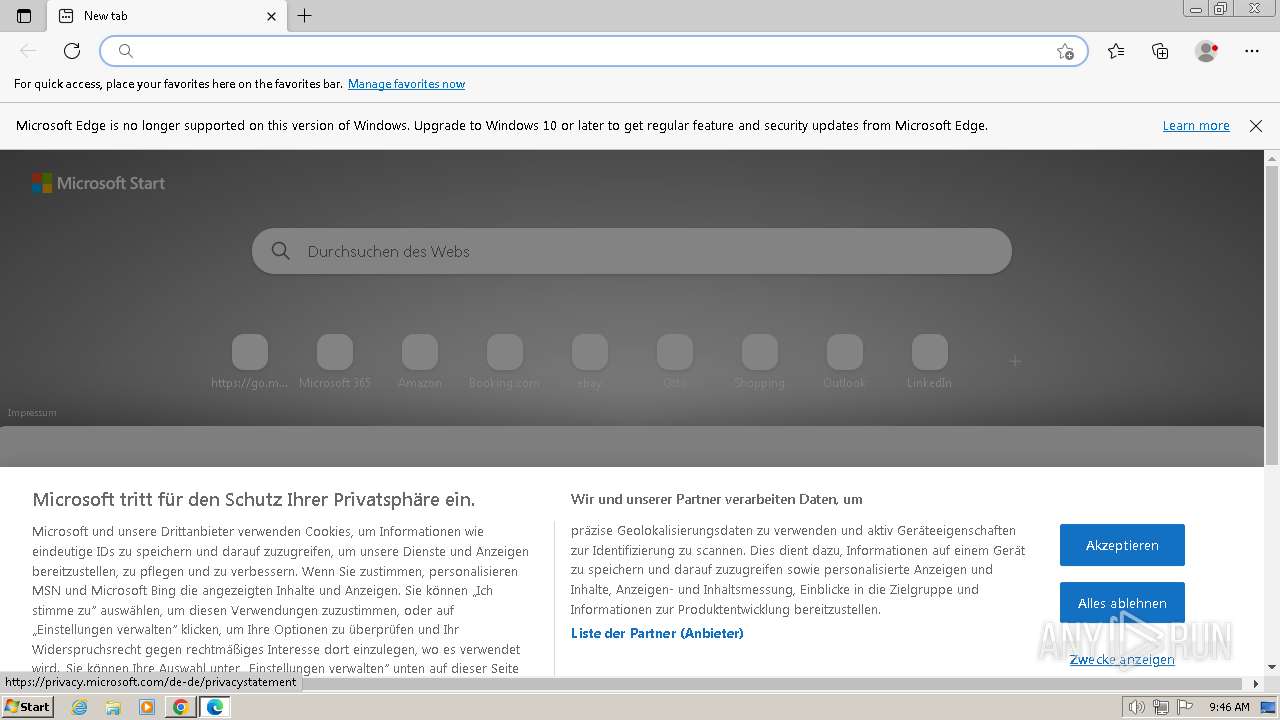Click the volume icon in system tray
Viewport: 1280px width, 720px height.
coord(1136,707)
